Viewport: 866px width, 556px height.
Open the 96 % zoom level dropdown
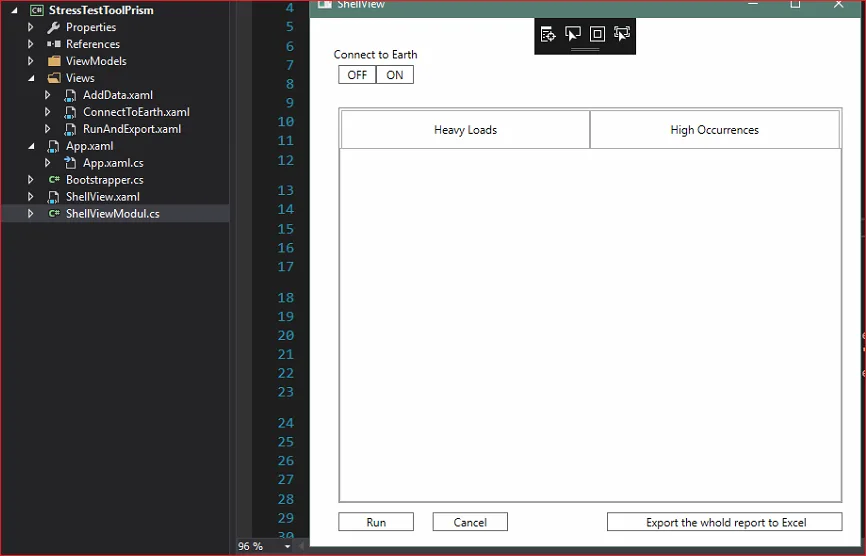(x=287, y=547)
